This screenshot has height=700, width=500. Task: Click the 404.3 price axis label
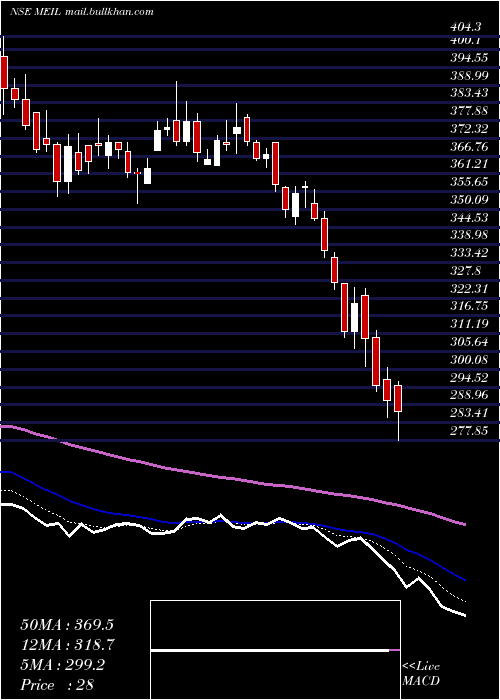point(466,27)
